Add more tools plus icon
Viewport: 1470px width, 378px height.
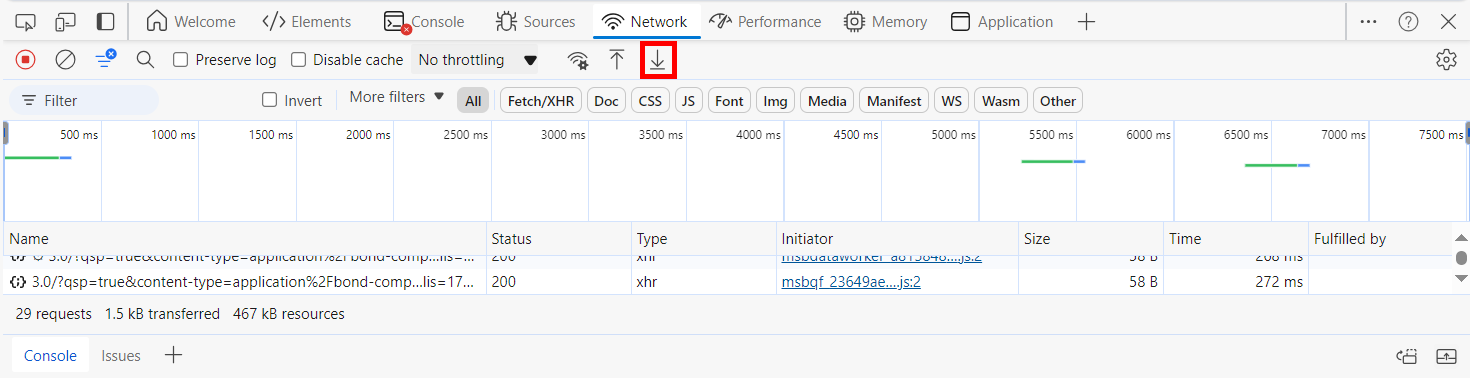tap(1087, 21)
